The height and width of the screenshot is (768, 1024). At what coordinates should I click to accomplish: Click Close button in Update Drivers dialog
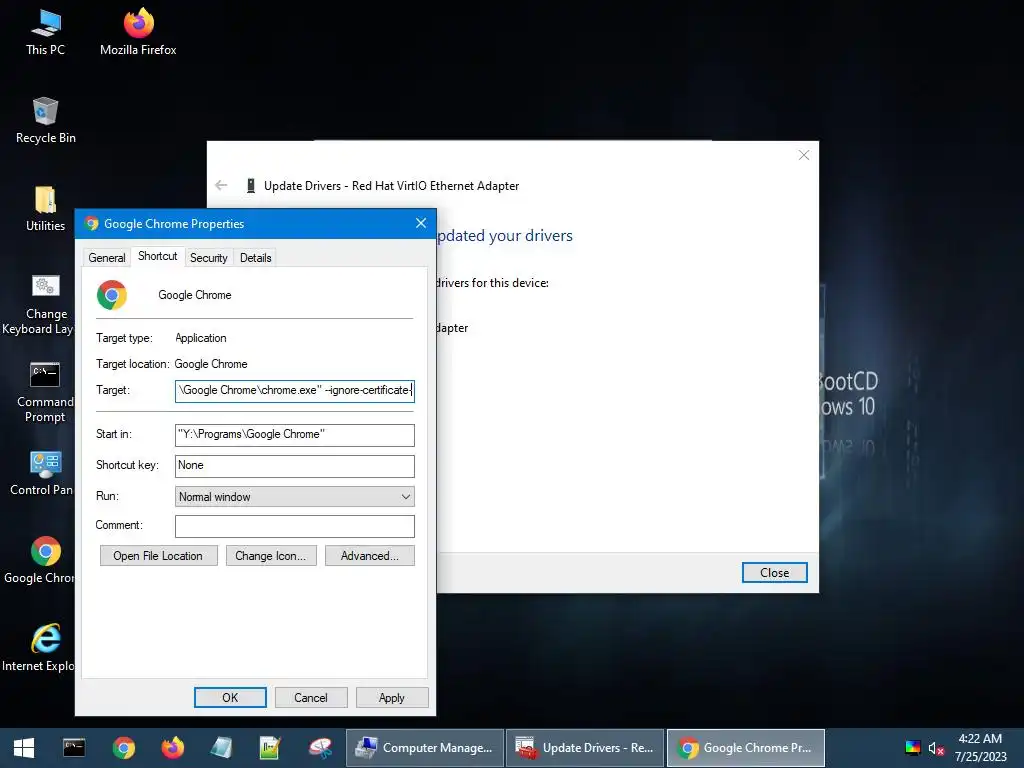point(775,573)
